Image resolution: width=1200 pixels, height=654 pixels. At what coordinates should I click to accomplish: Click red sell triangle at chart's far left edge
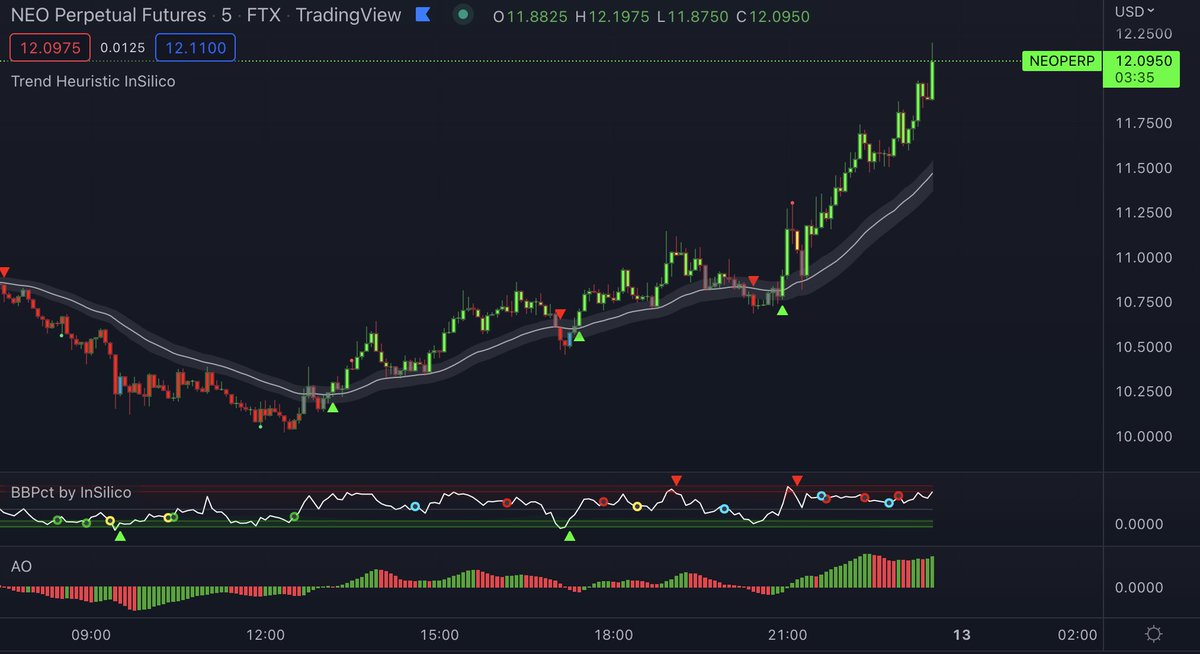[4, 272]
